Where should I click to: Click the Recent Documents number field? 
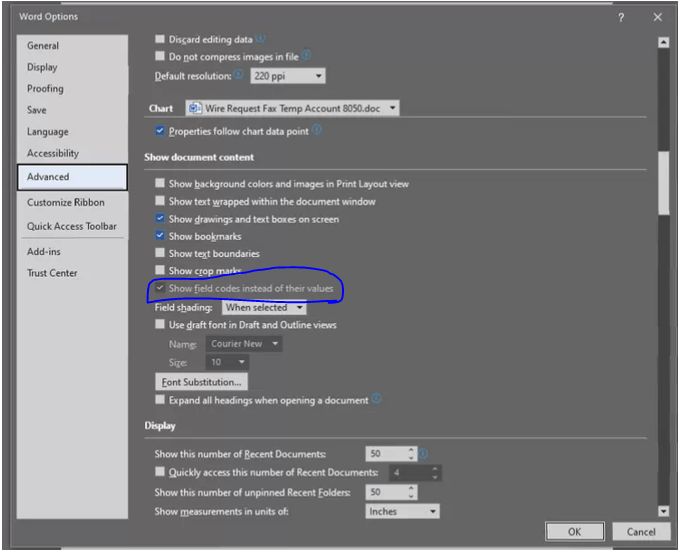coord(386,454)
